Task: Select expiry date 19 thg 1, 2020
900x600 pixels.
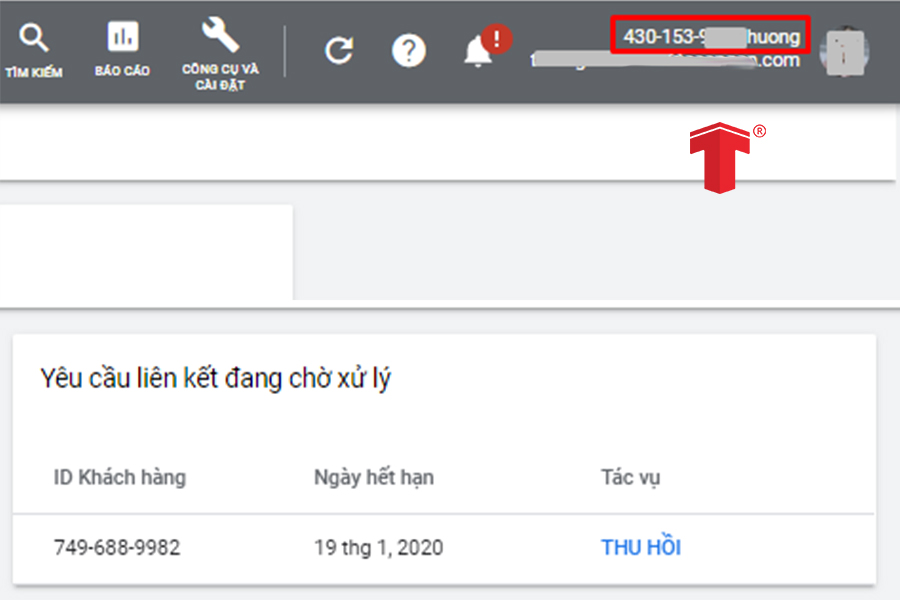Action: pos(378,547)
